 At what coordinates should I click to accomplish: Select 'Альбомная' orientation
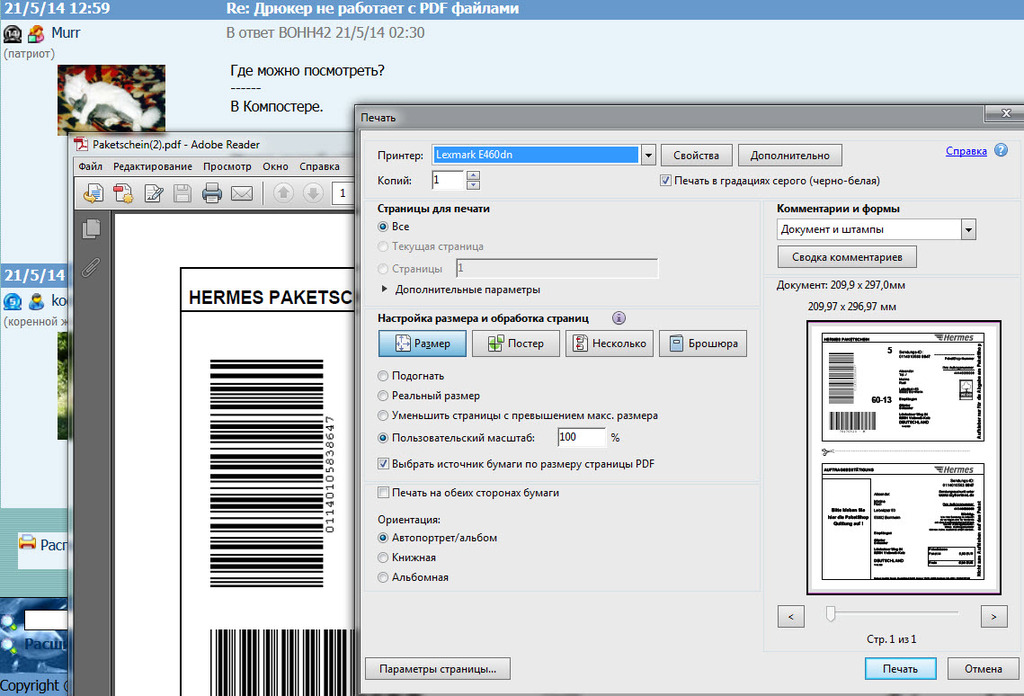[x=383, y=577]
